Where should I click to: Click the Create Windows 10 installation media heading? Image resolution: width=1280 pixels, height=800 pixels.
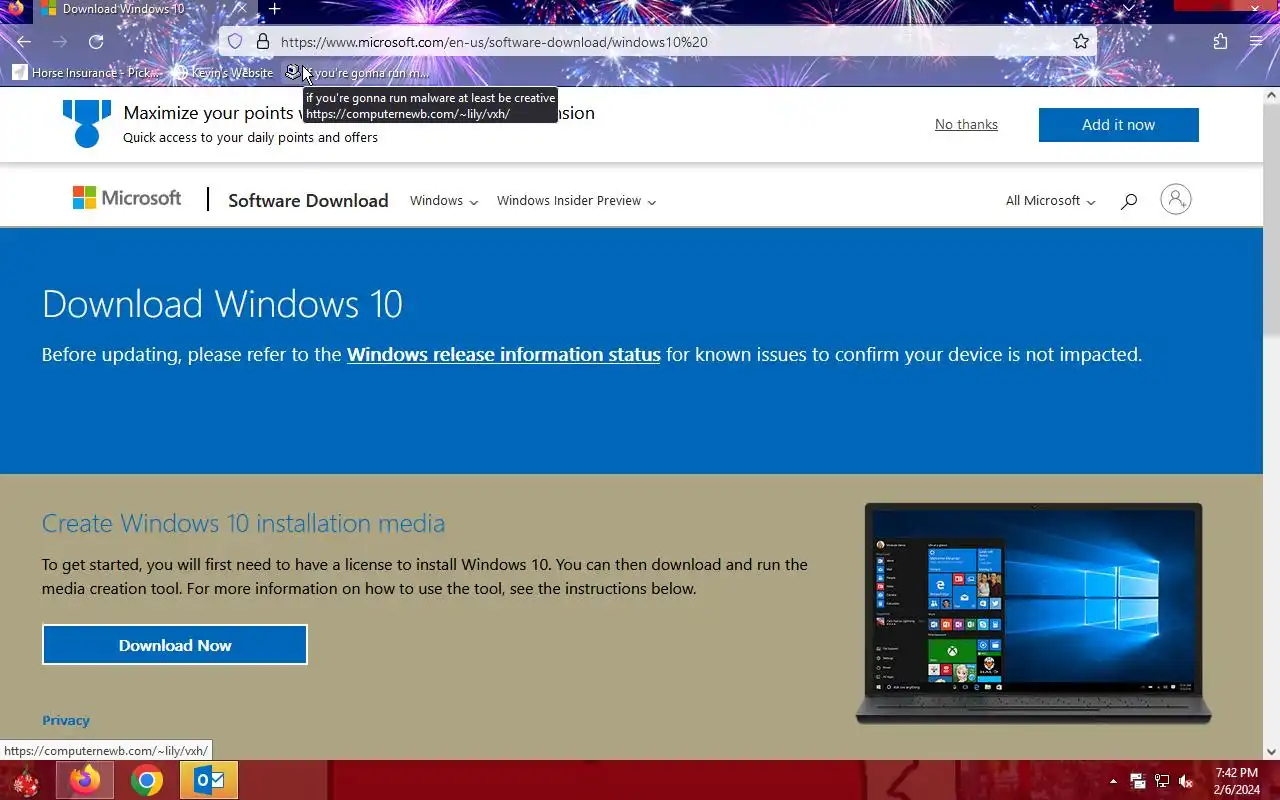point(243,523)
